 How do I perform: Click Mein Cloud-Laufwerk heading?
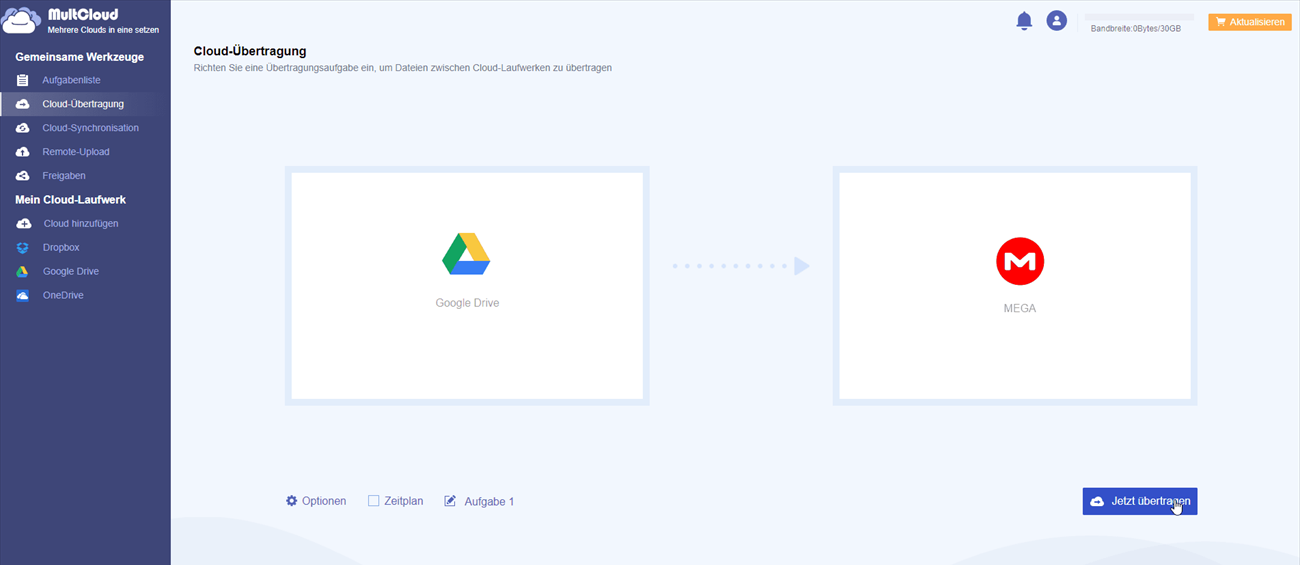pos(70,200)
